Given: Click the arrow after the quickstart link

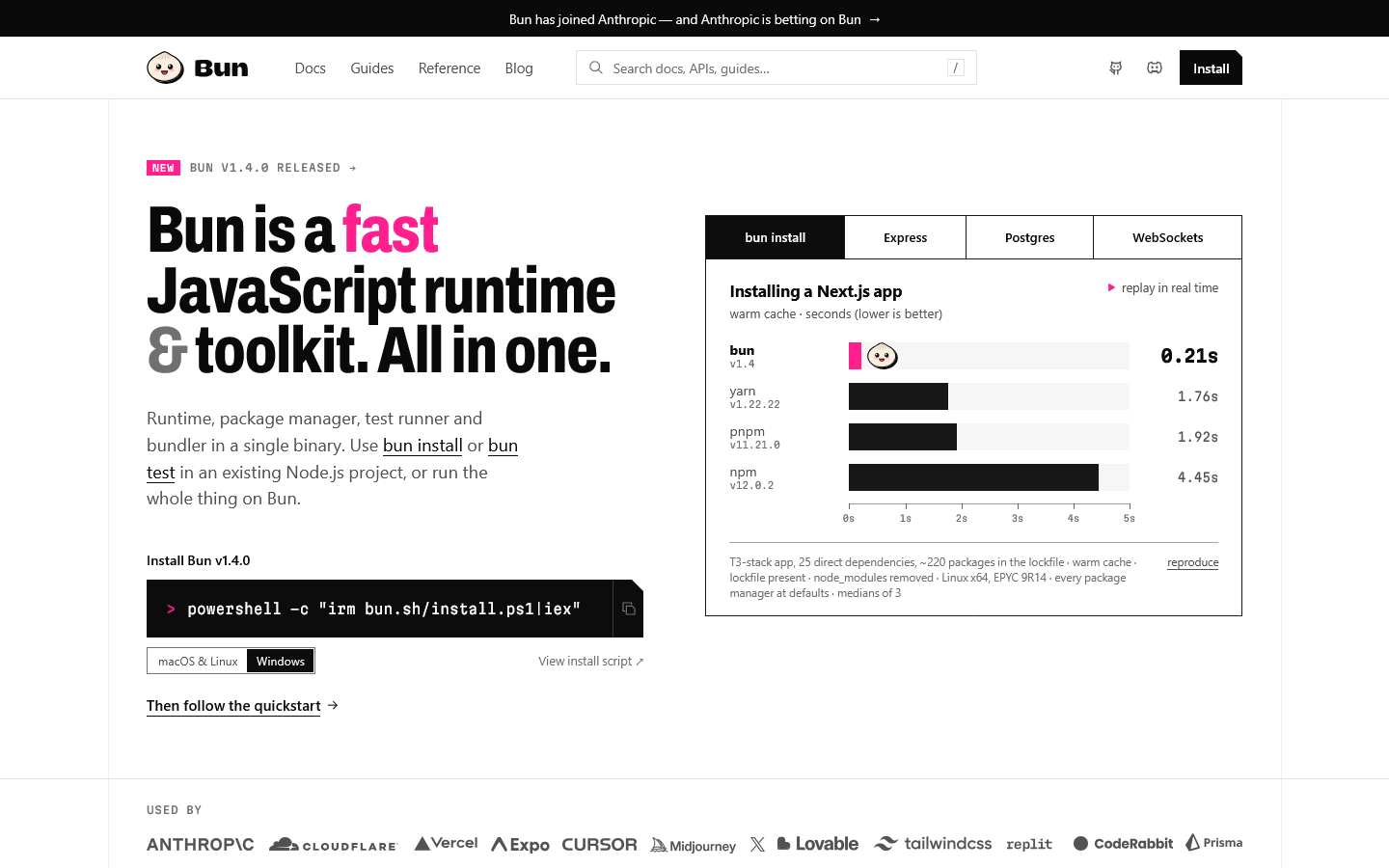Looking at the screenshot, I should click(333, 705).
